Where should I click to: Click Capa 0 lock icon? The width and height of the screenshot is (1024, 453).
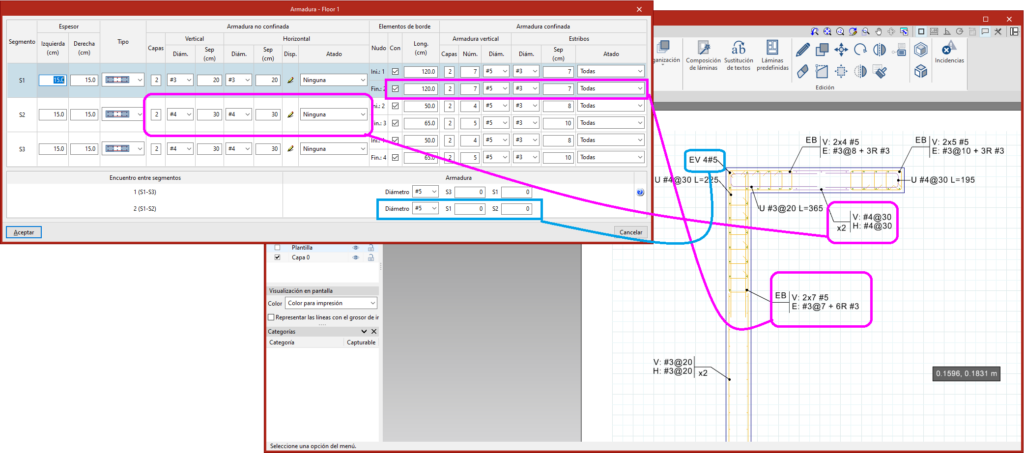pyautogui.click(x=371, y=258)
